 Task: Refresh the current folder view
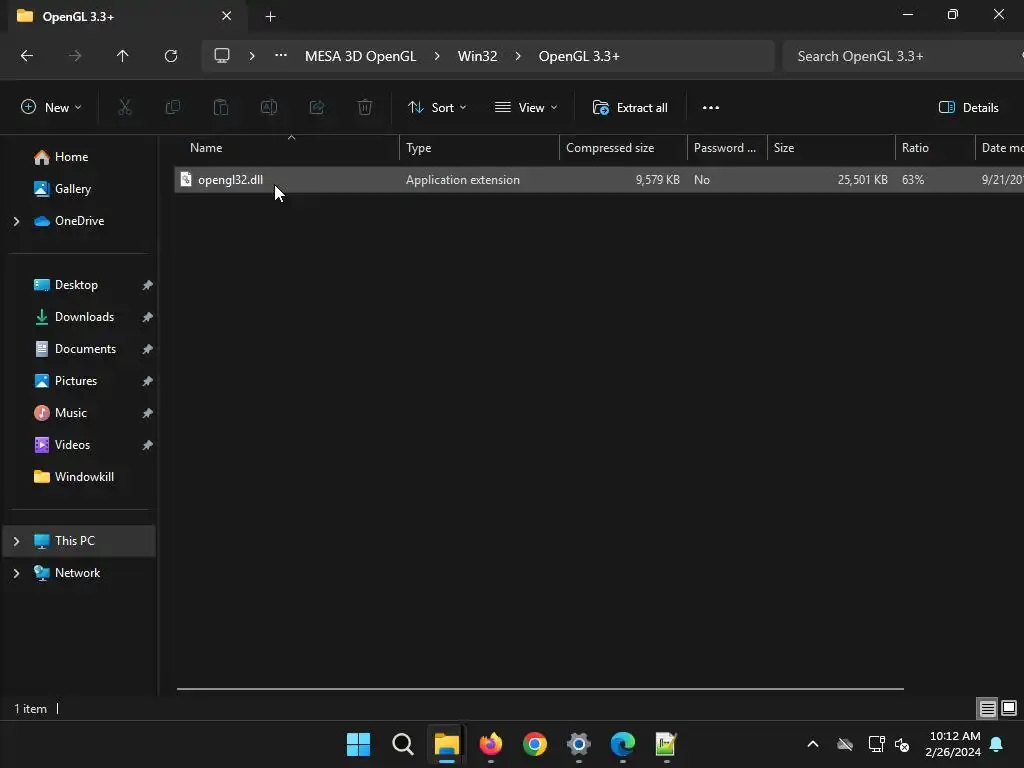(x=171, y=56)
